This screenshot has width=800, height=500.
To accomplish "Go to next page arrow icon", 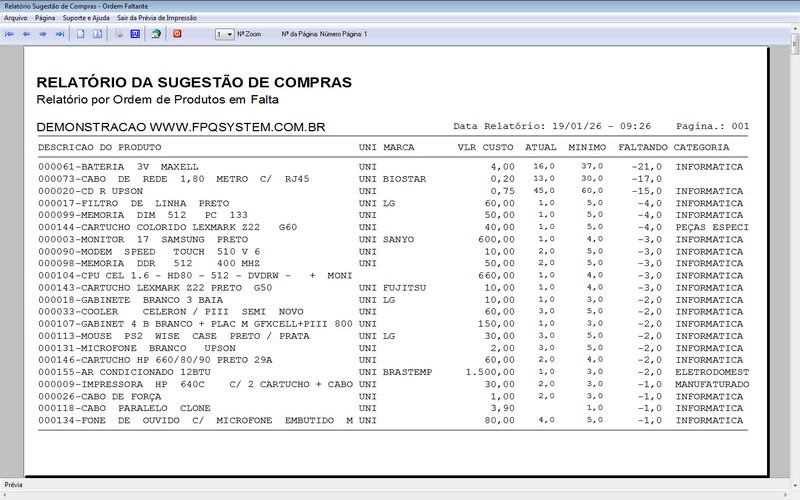I will [x=43, y=34].
